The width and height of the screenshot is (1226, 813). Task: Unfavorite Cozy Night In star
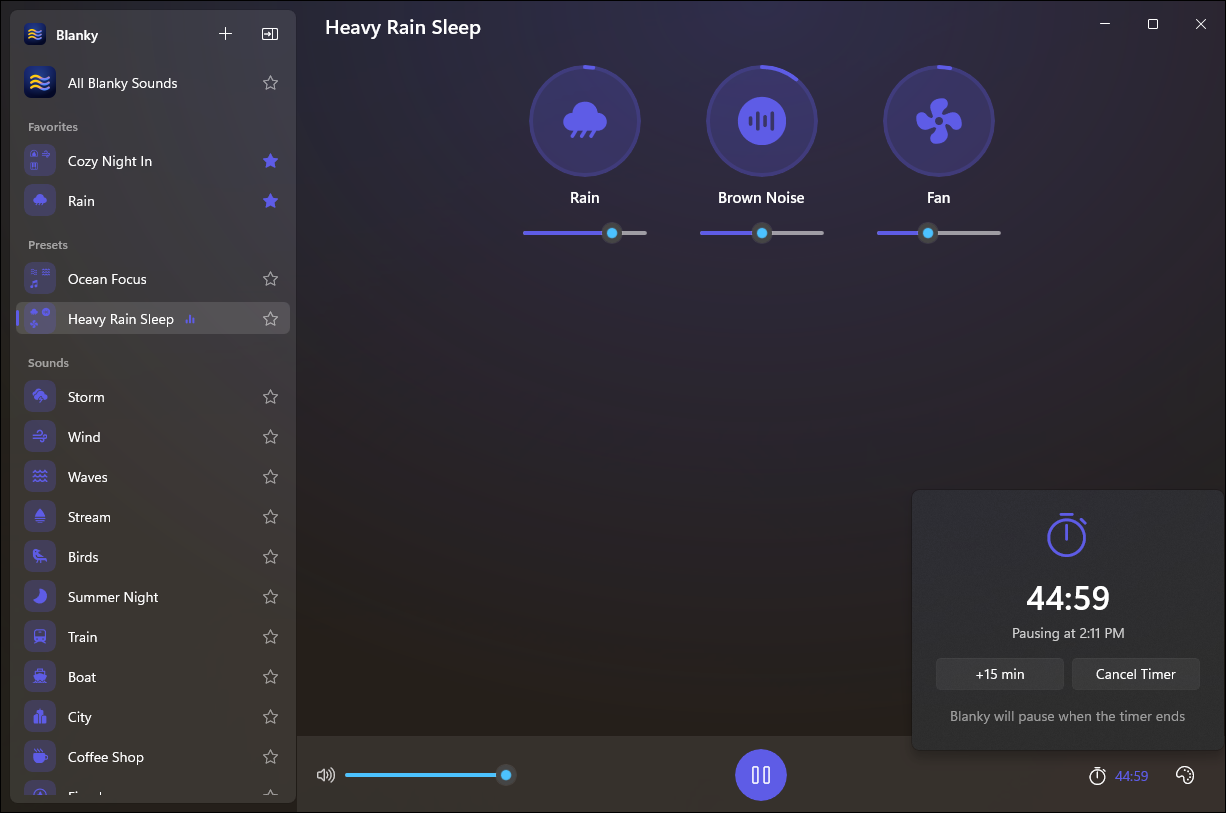(x=270, y=161)
